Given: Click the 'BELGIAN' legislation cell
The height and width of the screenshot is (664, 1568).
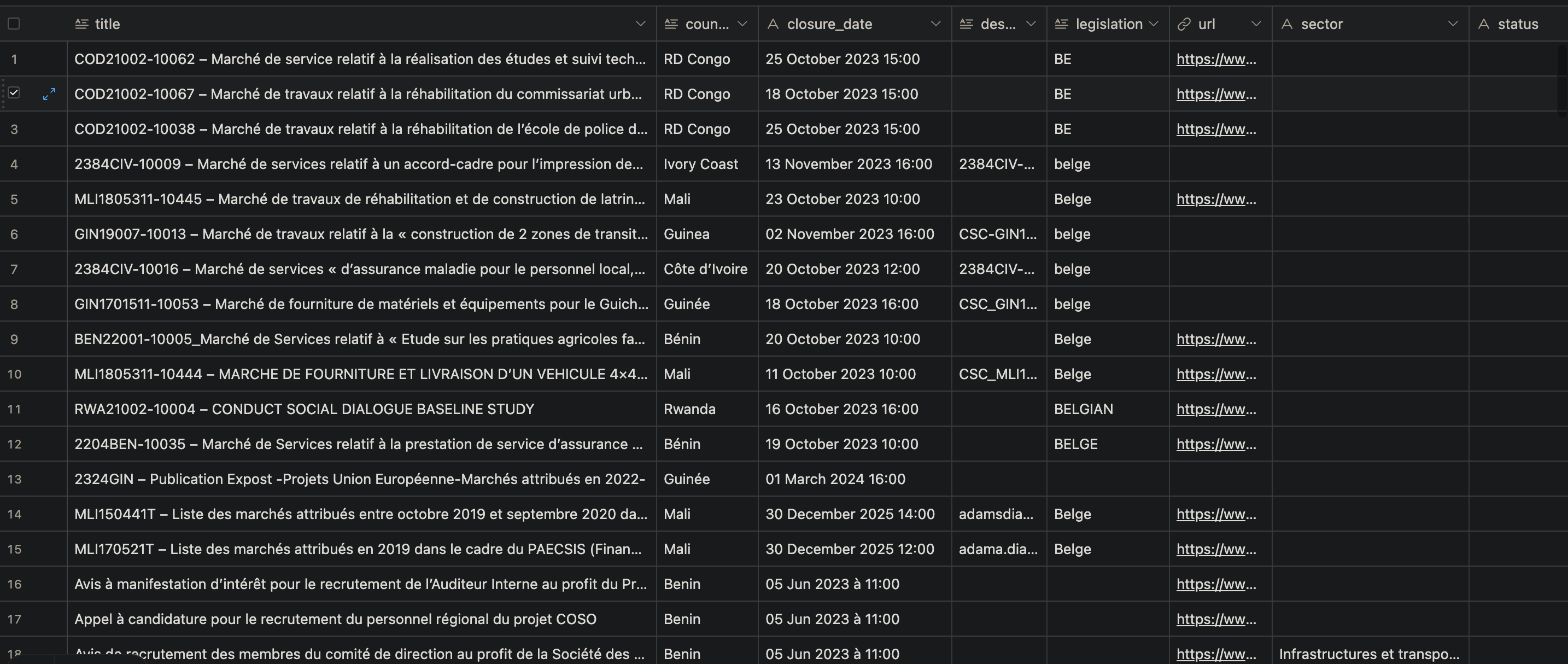Looking at the screenshot, I should (1108, 409).
